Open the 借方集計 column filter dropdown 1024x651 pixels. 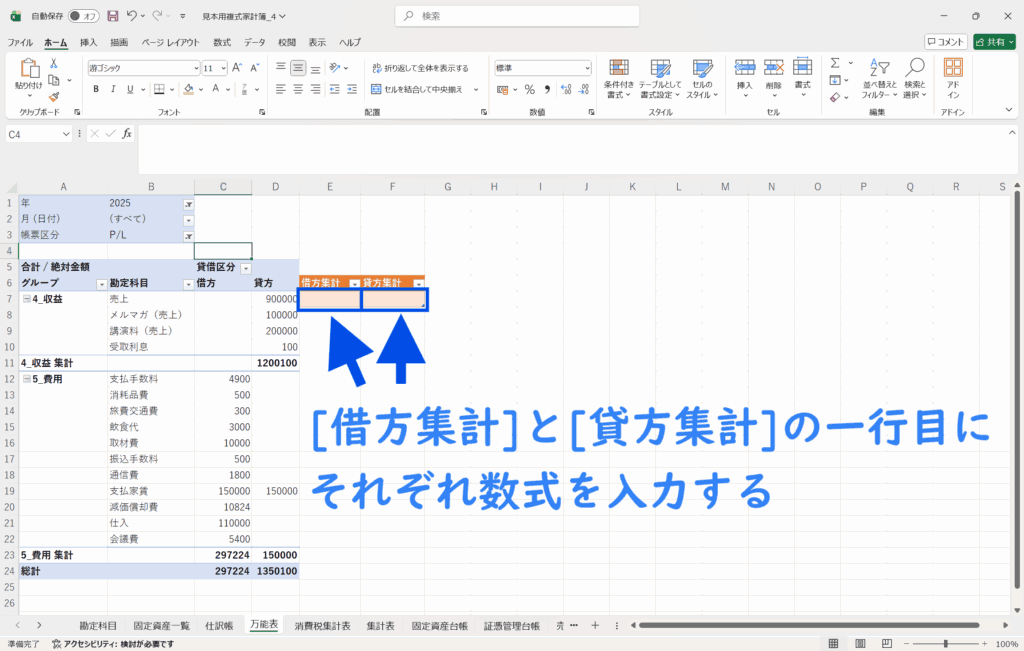(353, 284)
